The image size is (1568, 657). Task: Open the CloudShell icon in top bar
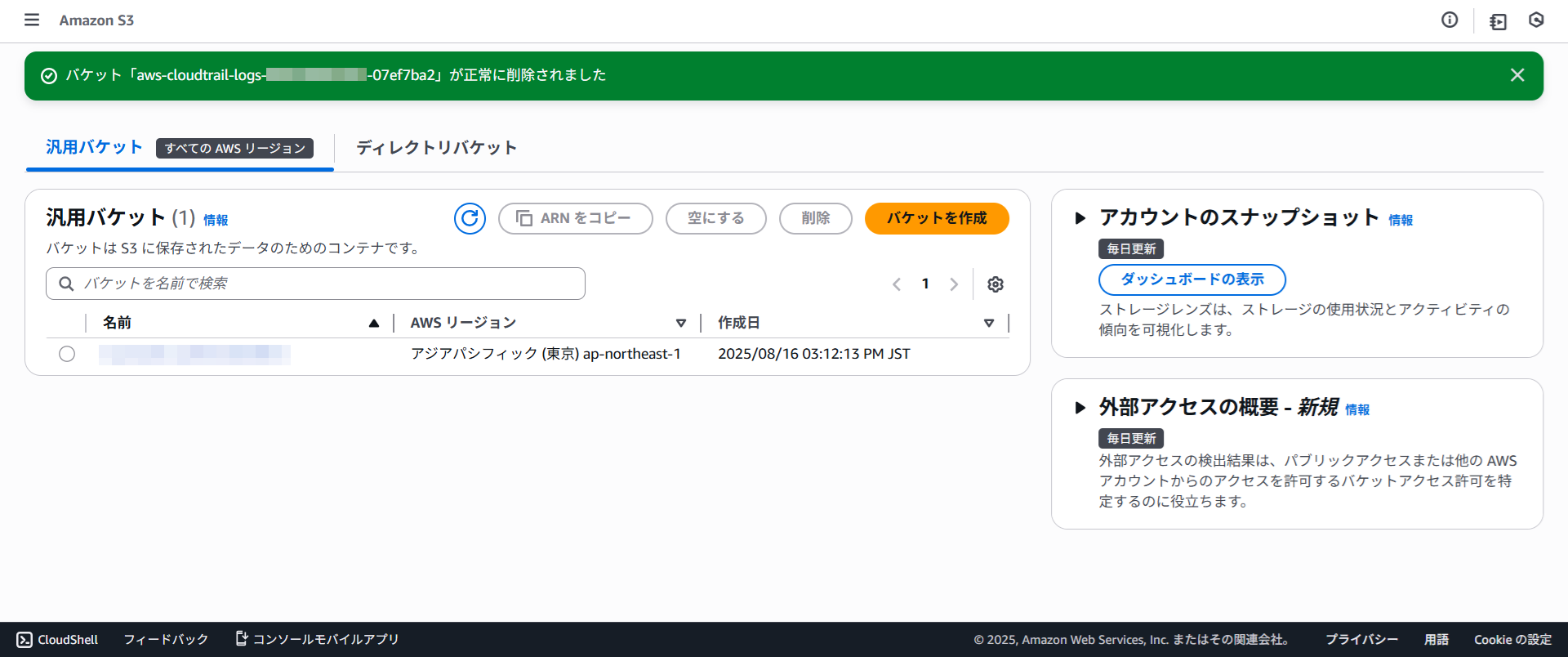pos(1498,21)
